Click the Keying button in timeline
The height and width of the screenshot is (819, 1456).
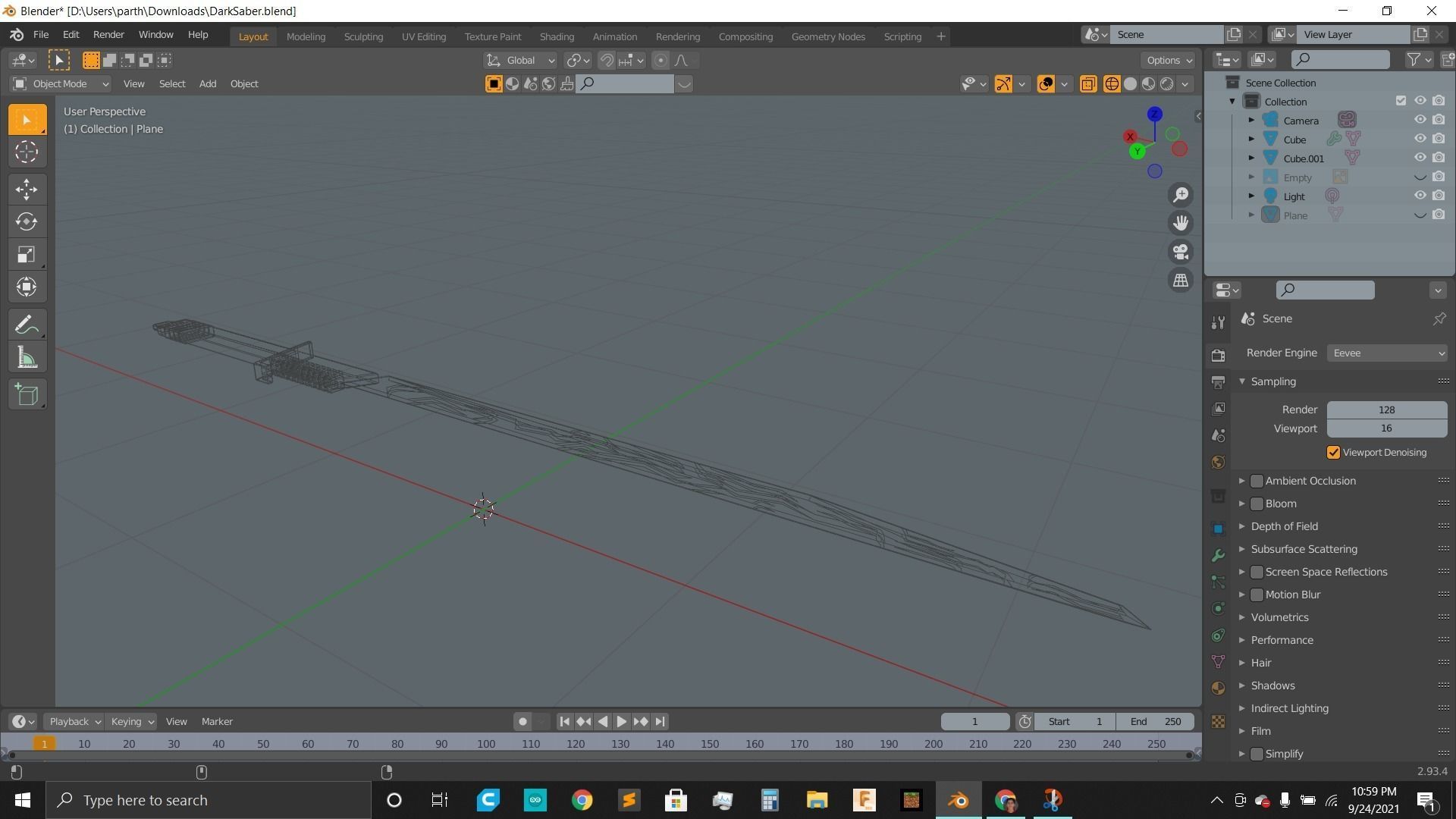[x=131, y=721]
